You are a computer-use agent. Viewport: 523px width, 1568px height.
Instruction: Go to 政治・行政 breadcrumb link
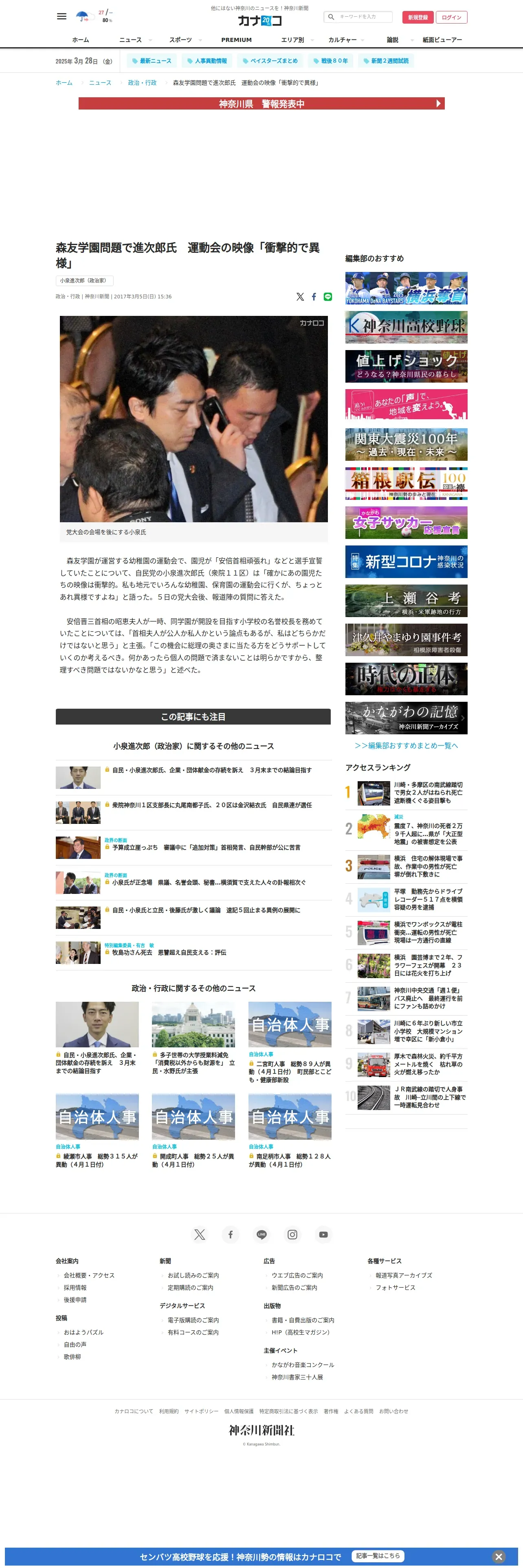point(142,83)
